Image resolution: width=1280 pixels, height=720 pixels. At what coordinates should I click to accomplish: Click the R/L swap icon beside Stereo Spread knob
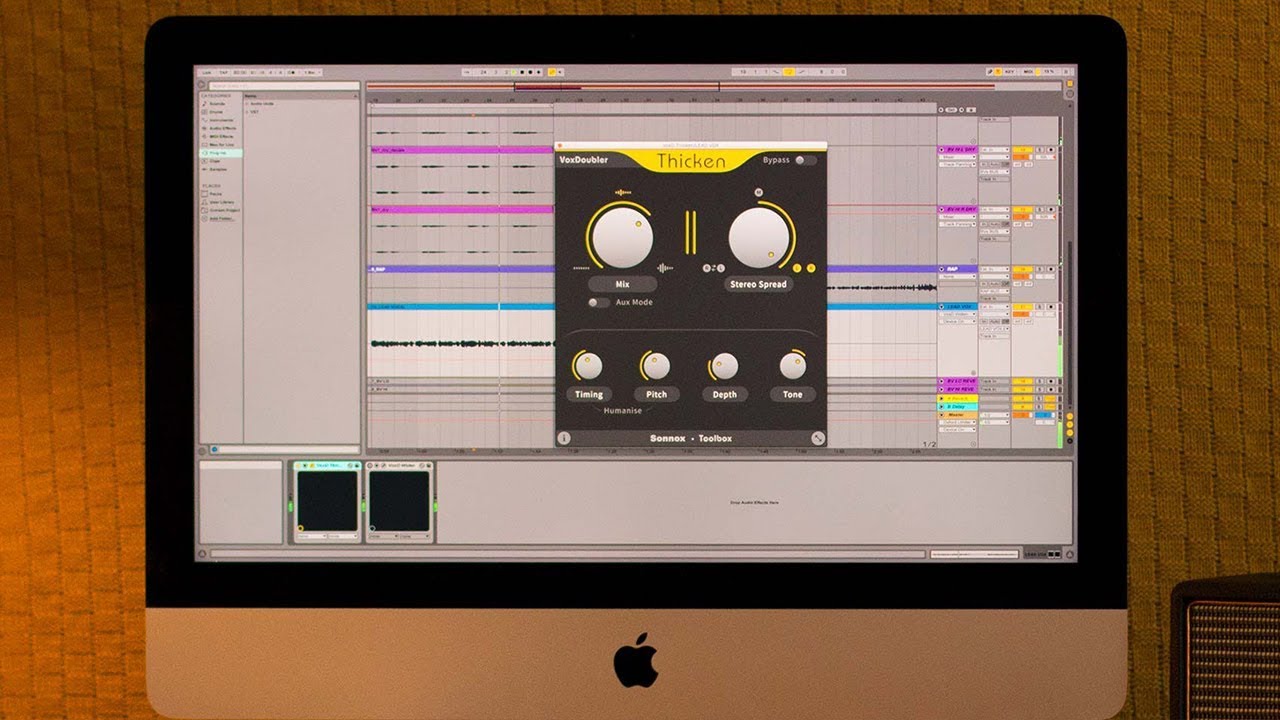713,267
